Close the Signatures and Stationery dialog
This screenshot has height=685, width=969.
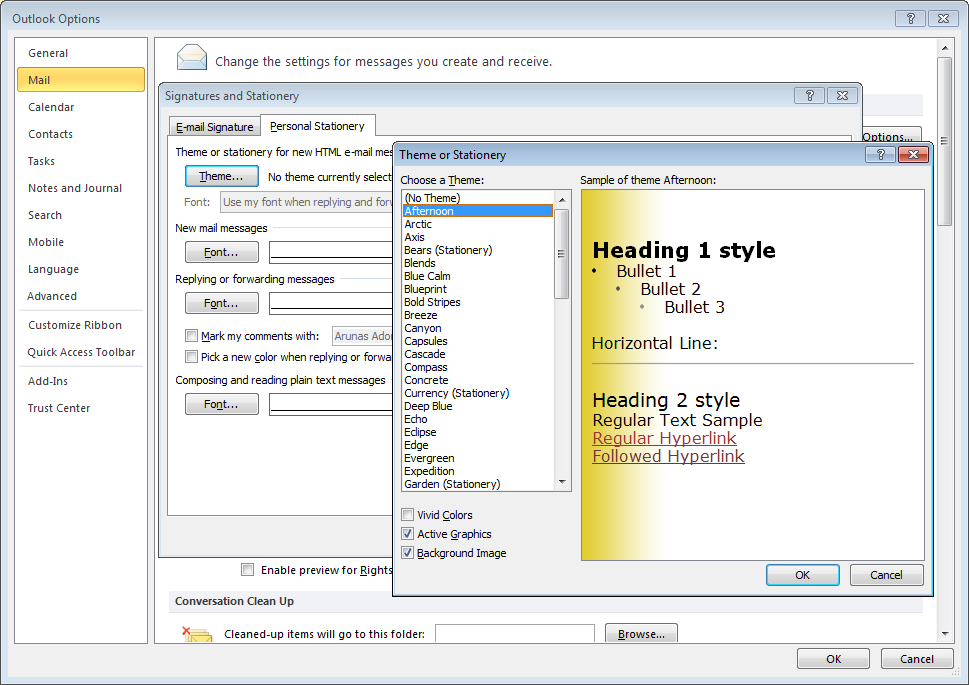pyautogui.click(x=842, y=95)
